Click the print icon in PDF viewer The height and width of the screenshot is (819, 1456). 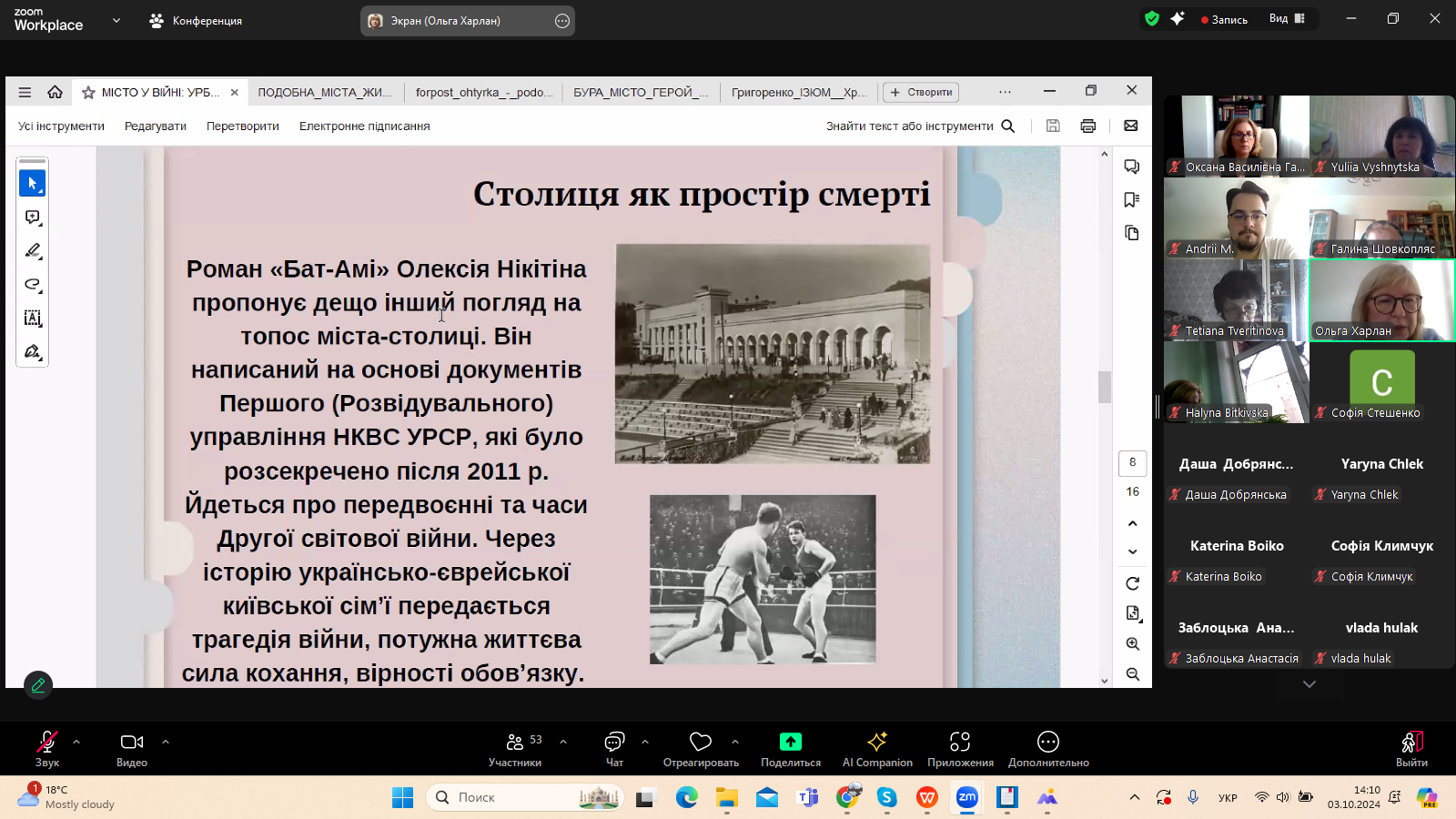coord(1087,126)
